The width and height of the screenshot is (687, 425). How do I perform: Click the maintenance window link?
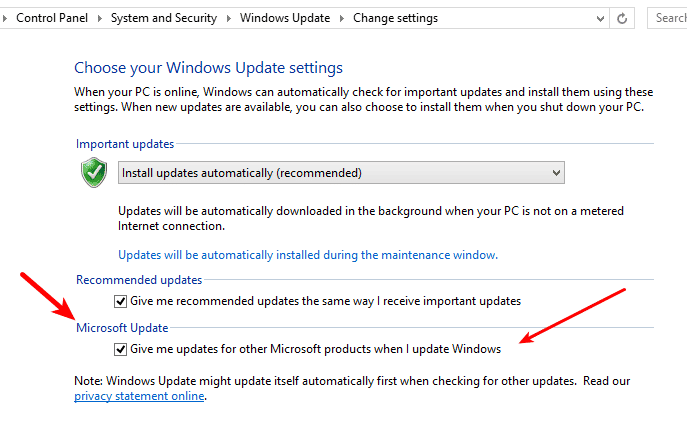(x=308, y=255)
